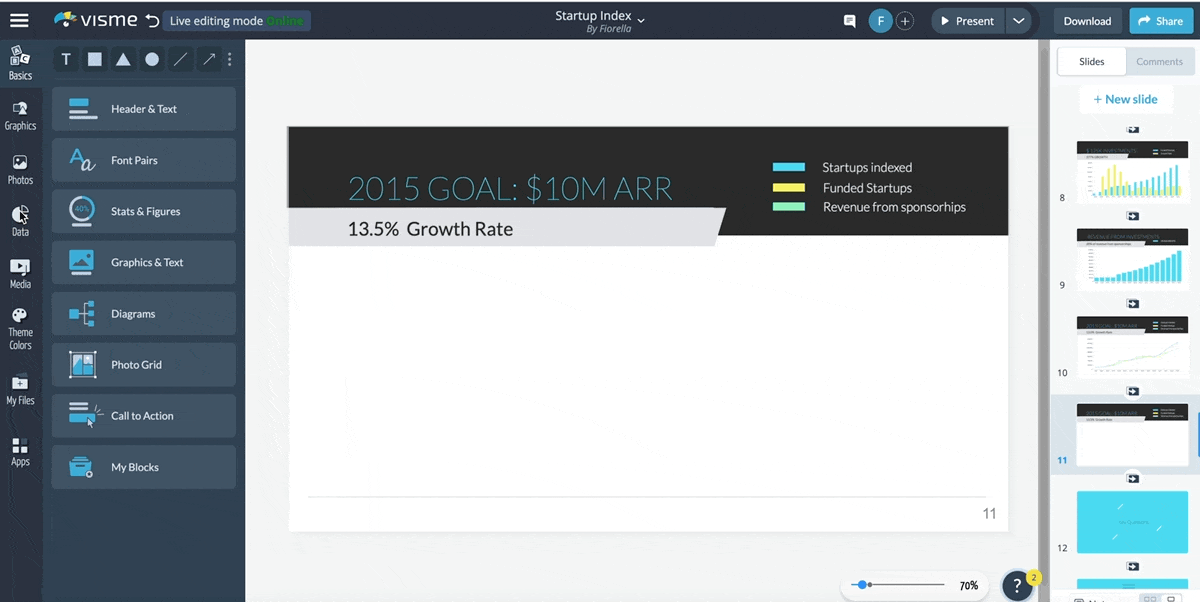Click the undo arrow icon
The image size is (1200, 602).
(x=151, y=21)
